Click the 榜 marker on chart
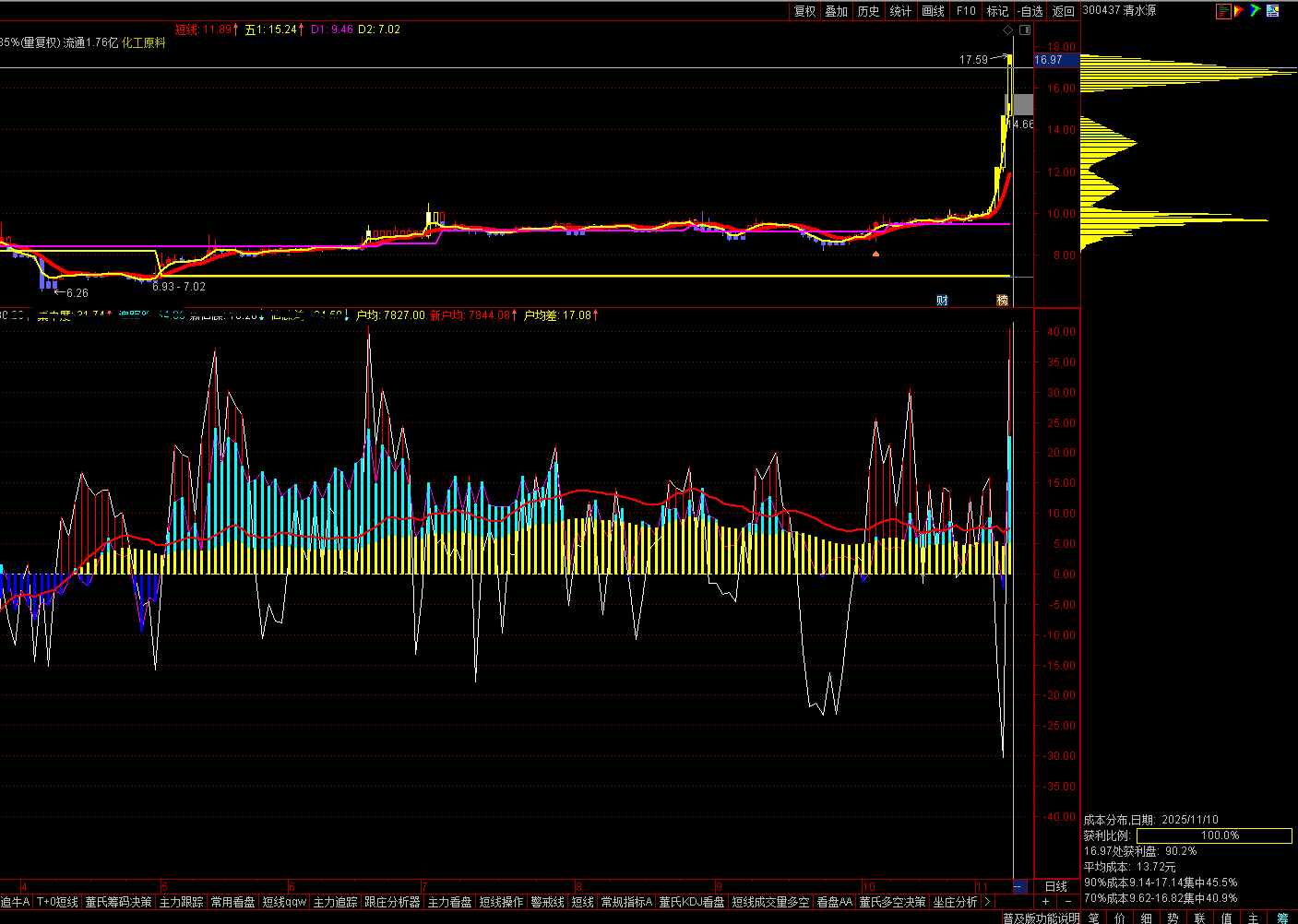1298x924 pixels. [x=1002, y=300]
